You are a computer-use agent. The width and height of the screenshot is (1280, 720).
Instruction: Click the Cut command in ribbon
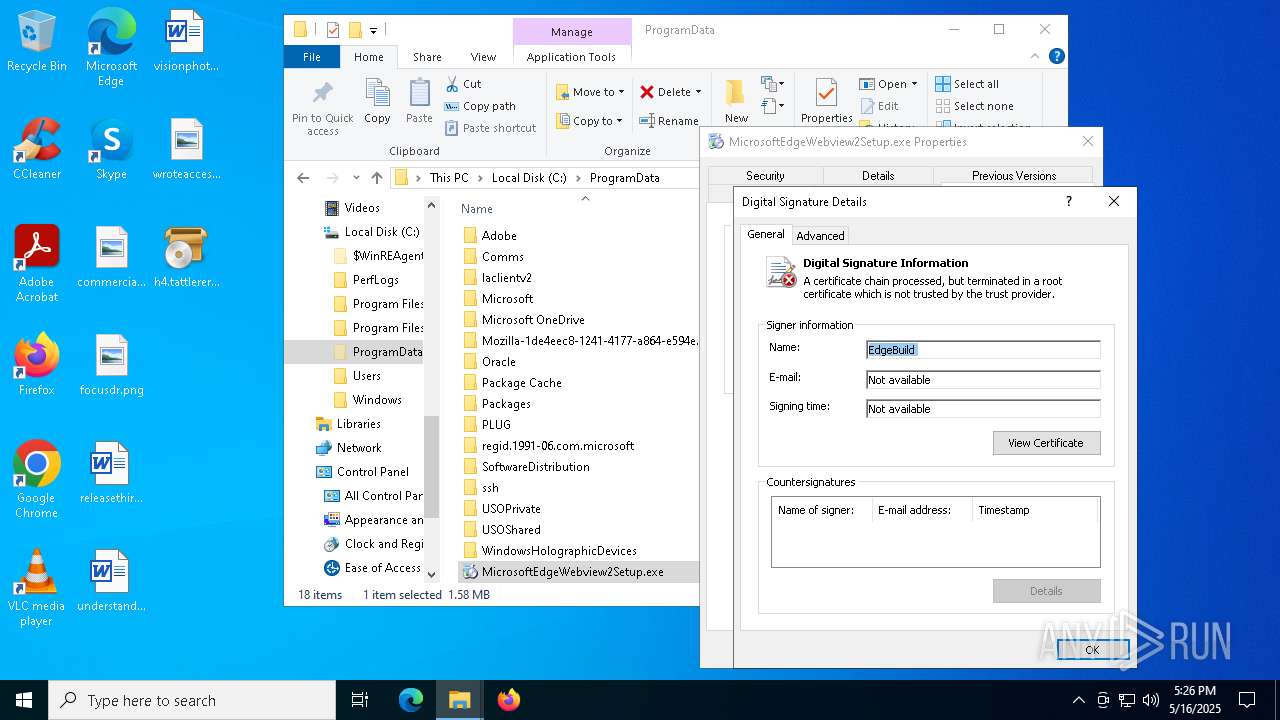(463, 84)
